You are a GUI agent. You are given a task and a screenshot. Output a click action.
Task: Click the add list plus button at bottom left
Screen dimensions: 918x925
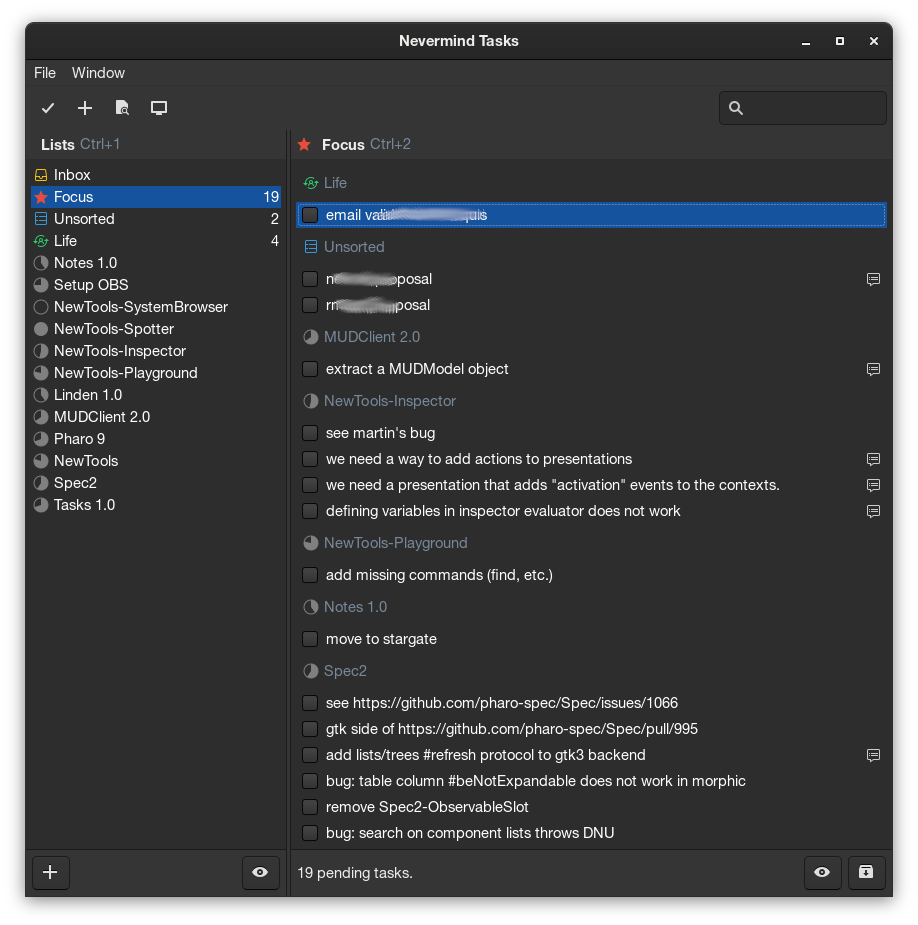51,872
